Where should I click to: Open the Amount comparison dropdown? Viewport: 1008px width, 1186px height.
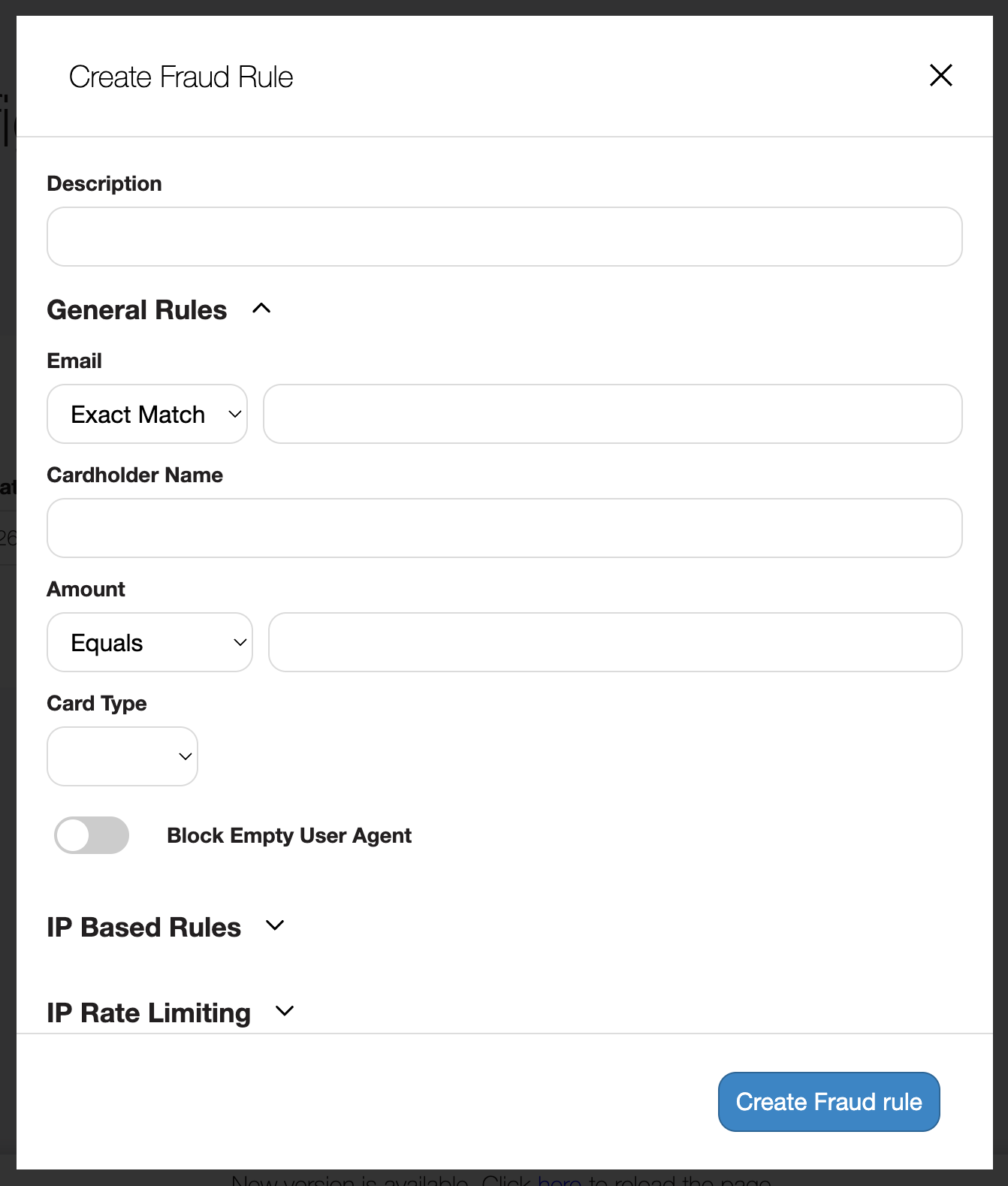(x=149, y=642)
